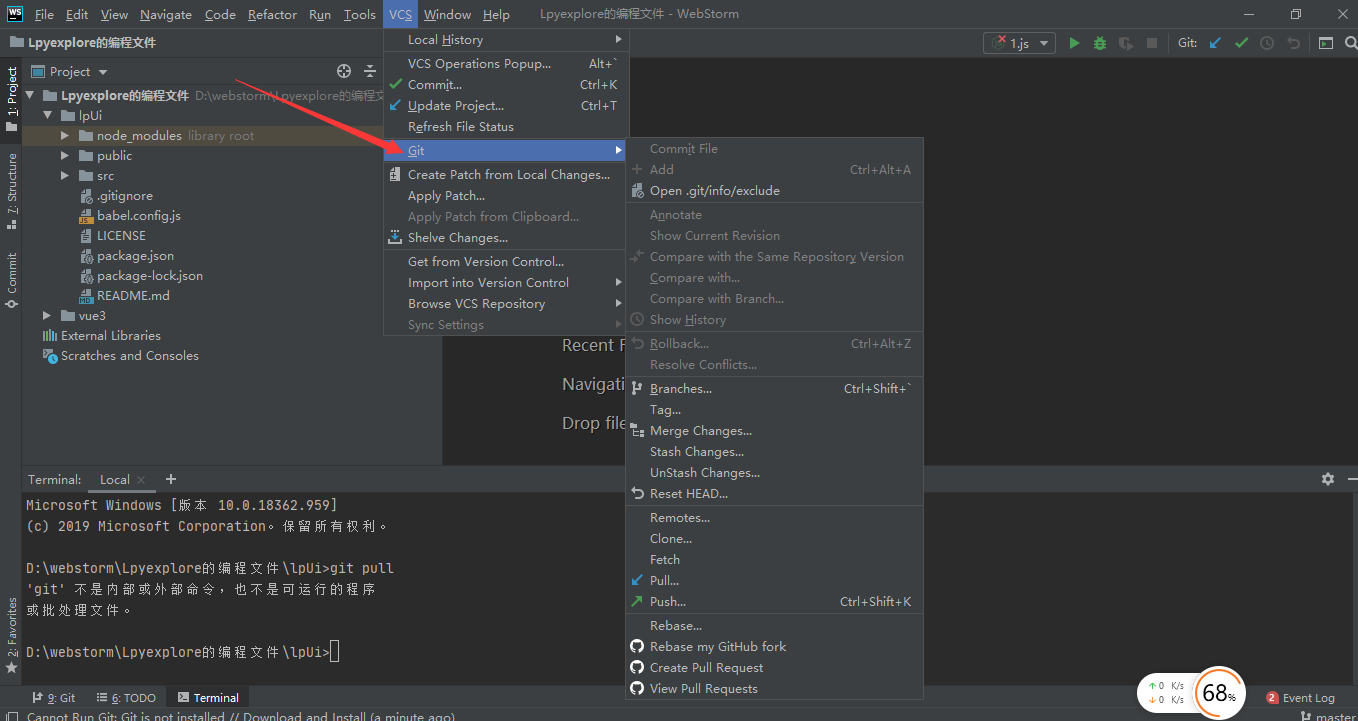Open the Help menu
Screen dimensions: 1358x721
[x=496, y=14]
